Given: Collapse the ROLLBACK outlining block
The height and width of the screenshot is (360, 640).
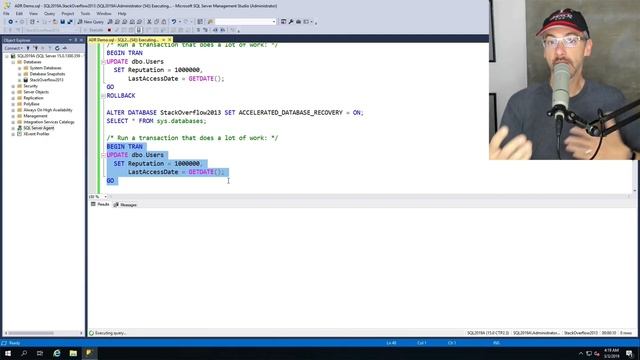Looking at the screenshot, I should 103,96.
